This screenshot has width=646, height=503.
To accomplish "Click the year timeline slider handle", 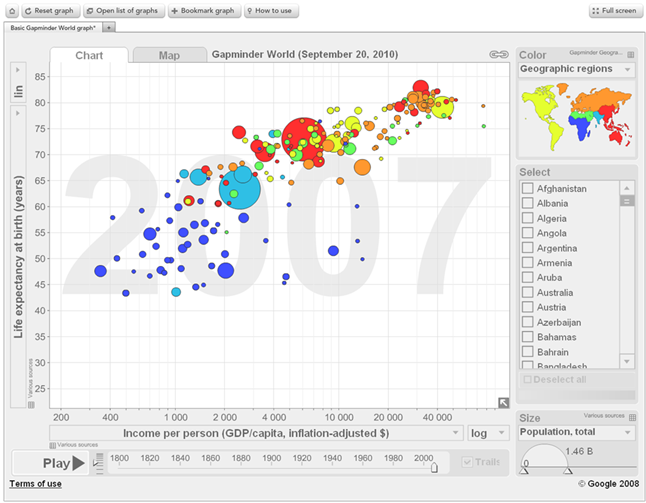I will [434, 468].
